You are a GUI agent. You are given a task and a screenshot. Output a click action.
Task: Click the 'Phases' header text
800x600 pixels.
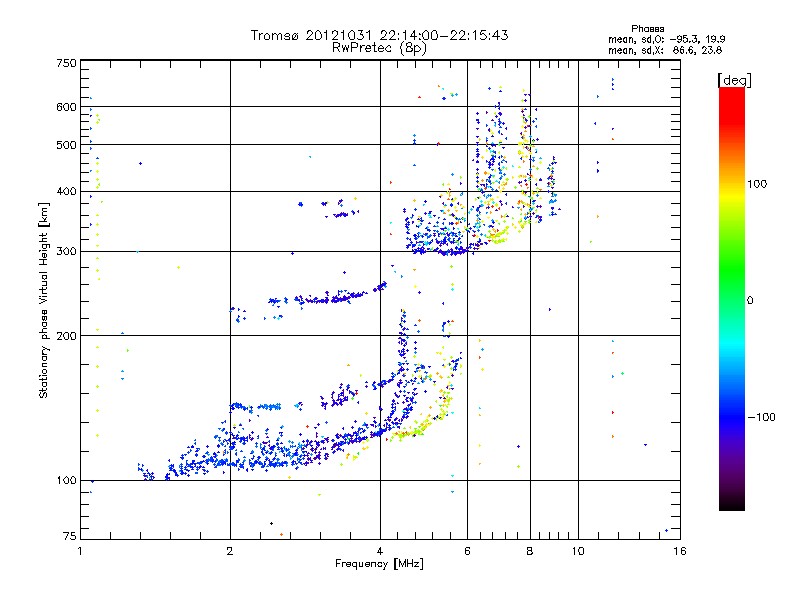coord(647,29)
